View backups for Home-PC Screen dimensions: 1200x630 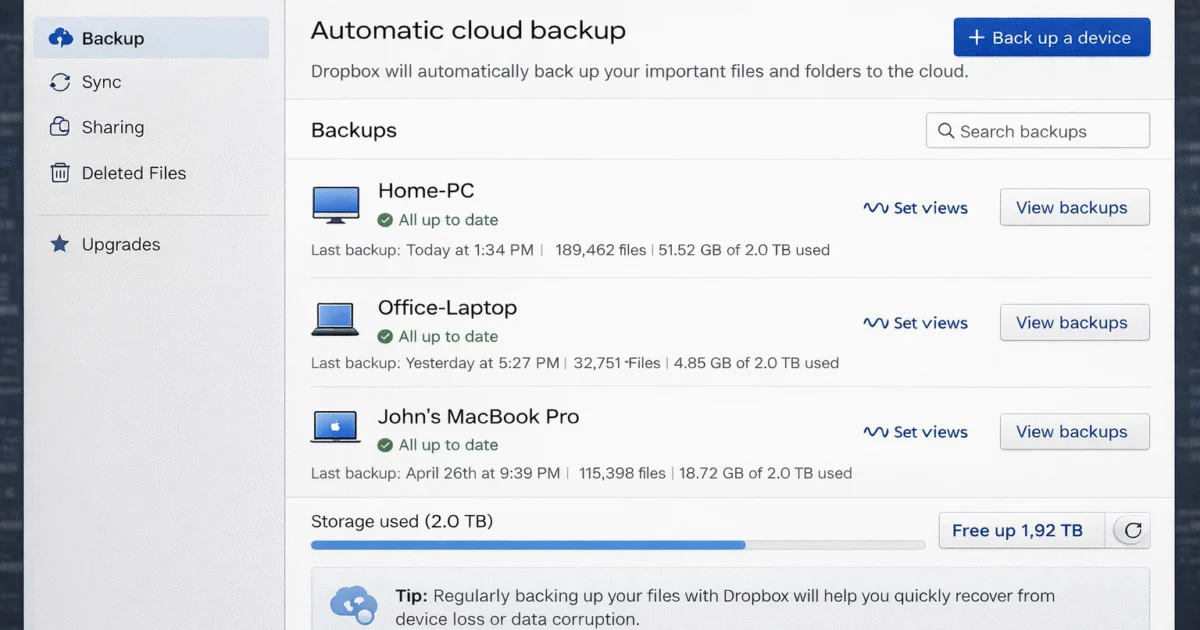click(1075, 208)
